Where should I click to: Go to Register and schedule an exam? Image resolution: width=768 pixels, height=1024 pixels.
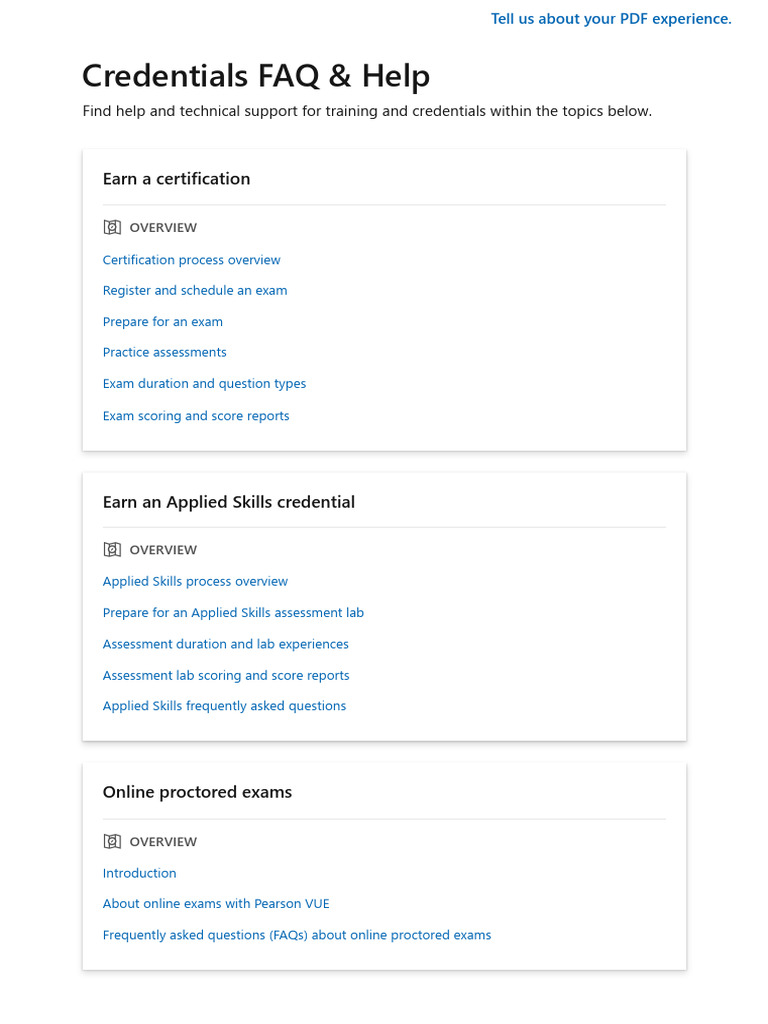pos(195,291)
